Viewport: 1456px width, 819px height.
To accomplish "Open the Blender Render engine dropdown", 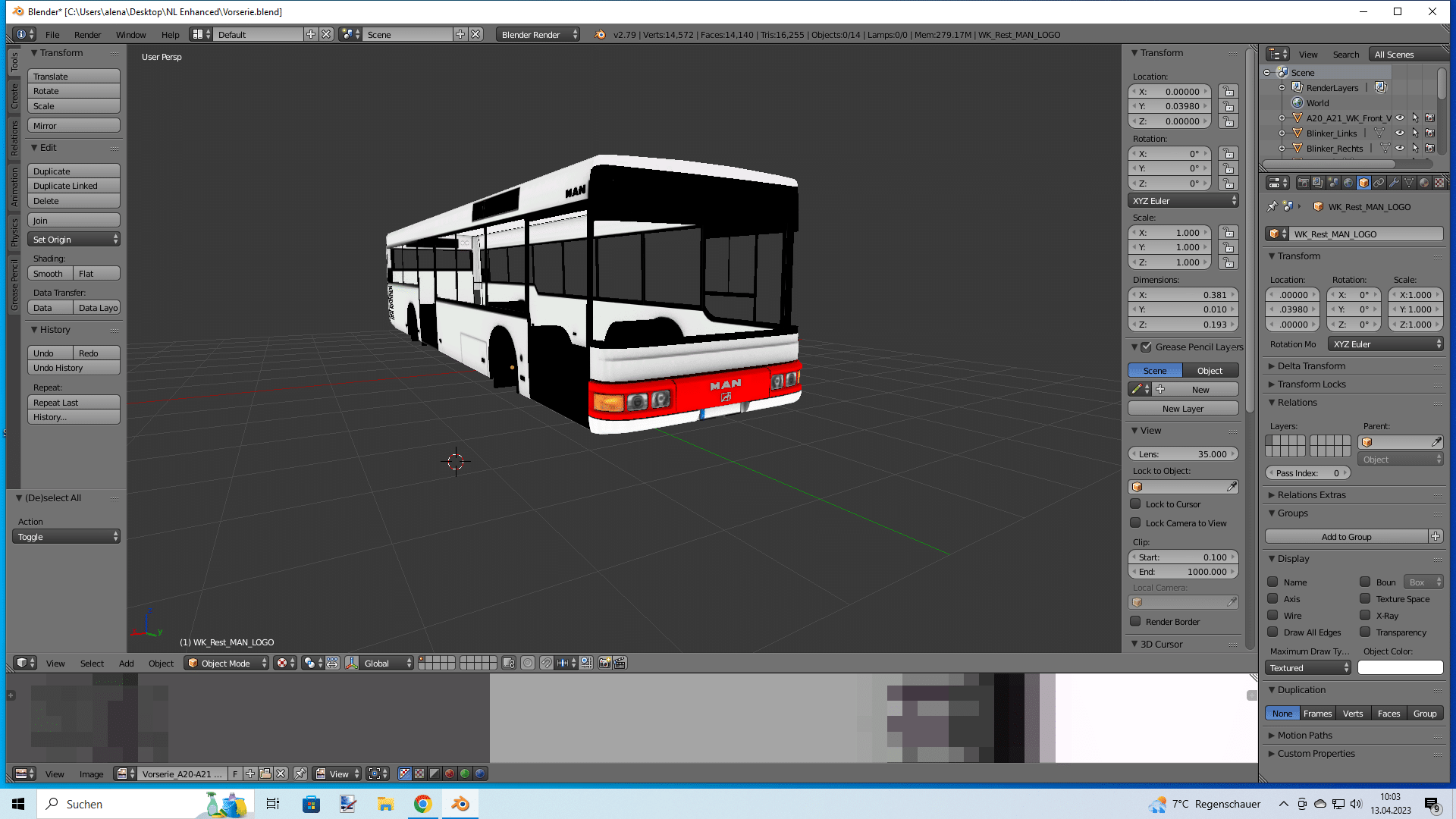I will [x=538, y=35].
